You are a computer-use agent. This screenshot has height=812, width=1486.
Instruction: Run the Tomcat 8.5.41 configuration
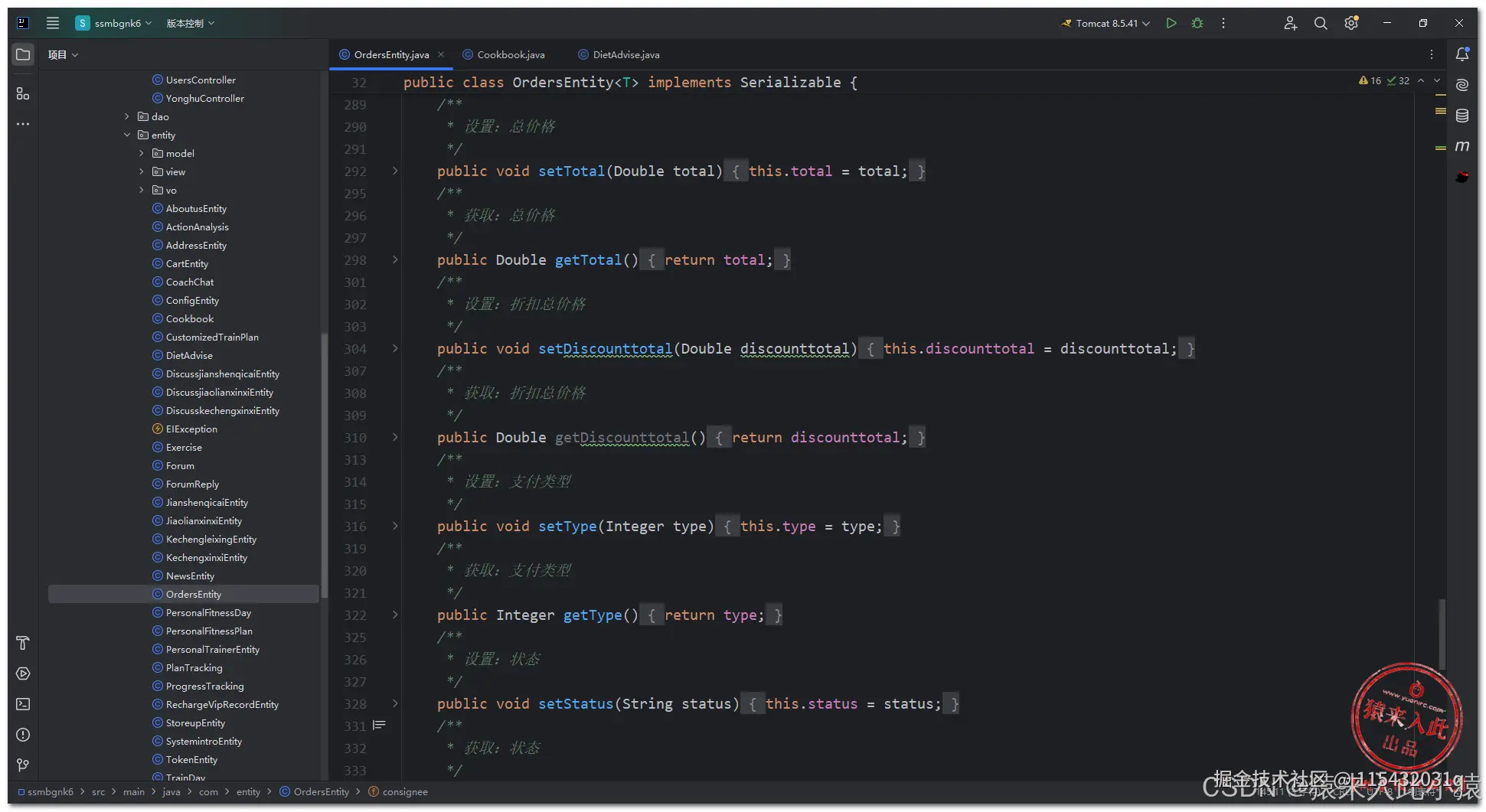(x=1171, y=23)
